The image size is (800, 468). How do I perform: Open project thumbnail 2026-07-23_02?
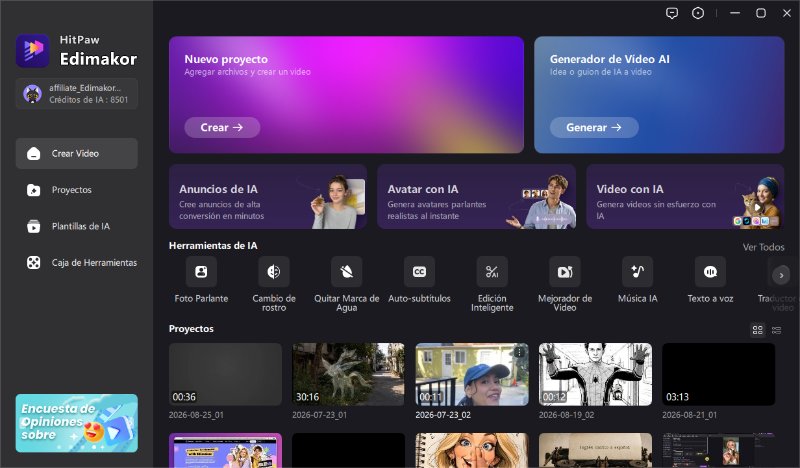click(x=472, y=374)
